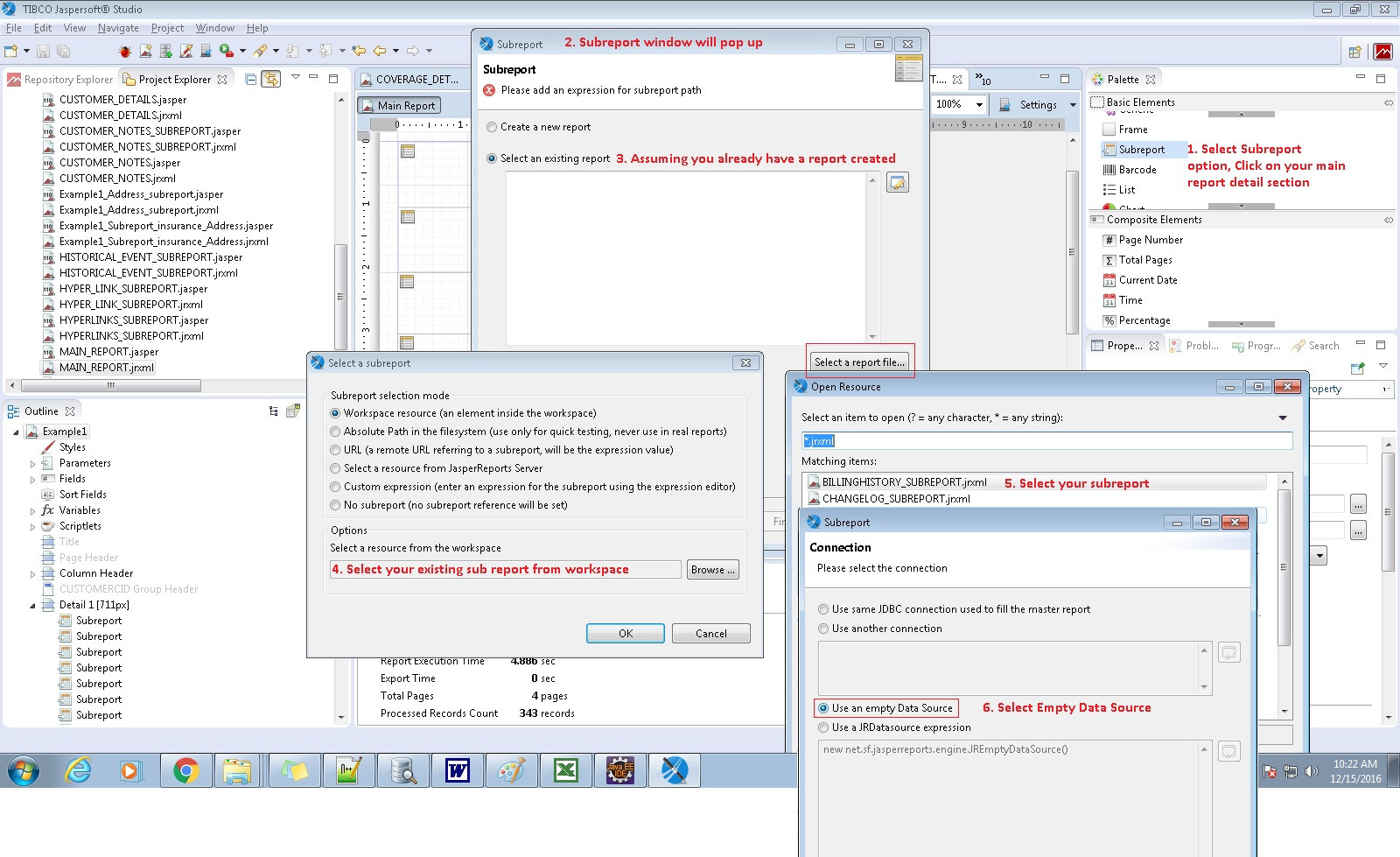Click Open Perspective icon in toolbar
Viewport: 1400px width, 857px height.
pos(1354,52)
